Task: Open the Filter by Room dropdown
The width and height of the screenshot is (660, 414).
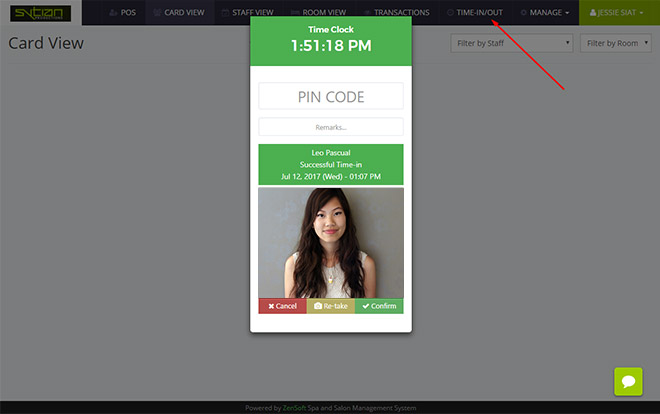Action: tap(616, 43)
